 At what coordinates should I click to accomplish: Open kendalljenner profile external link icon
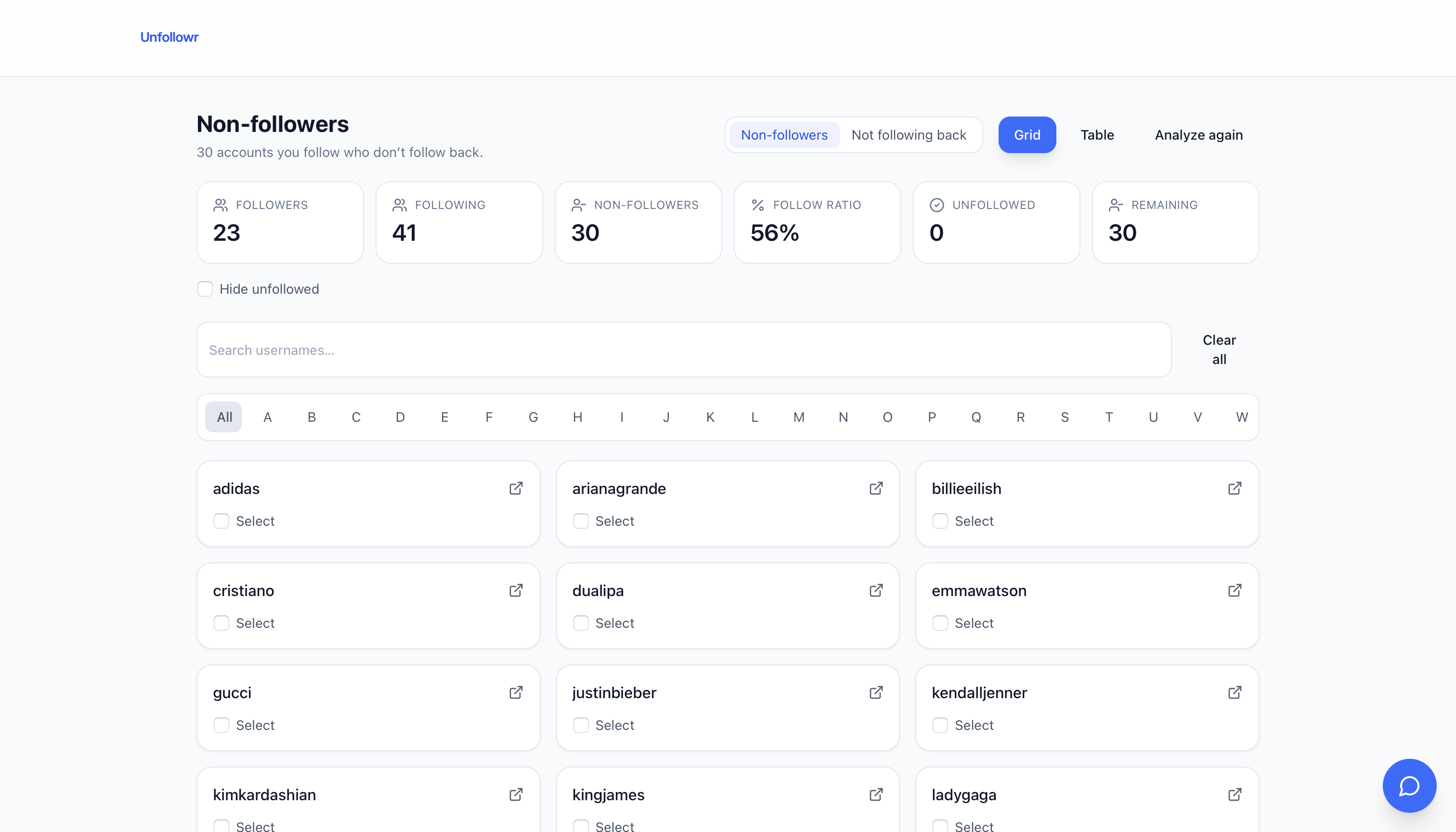1235,692
